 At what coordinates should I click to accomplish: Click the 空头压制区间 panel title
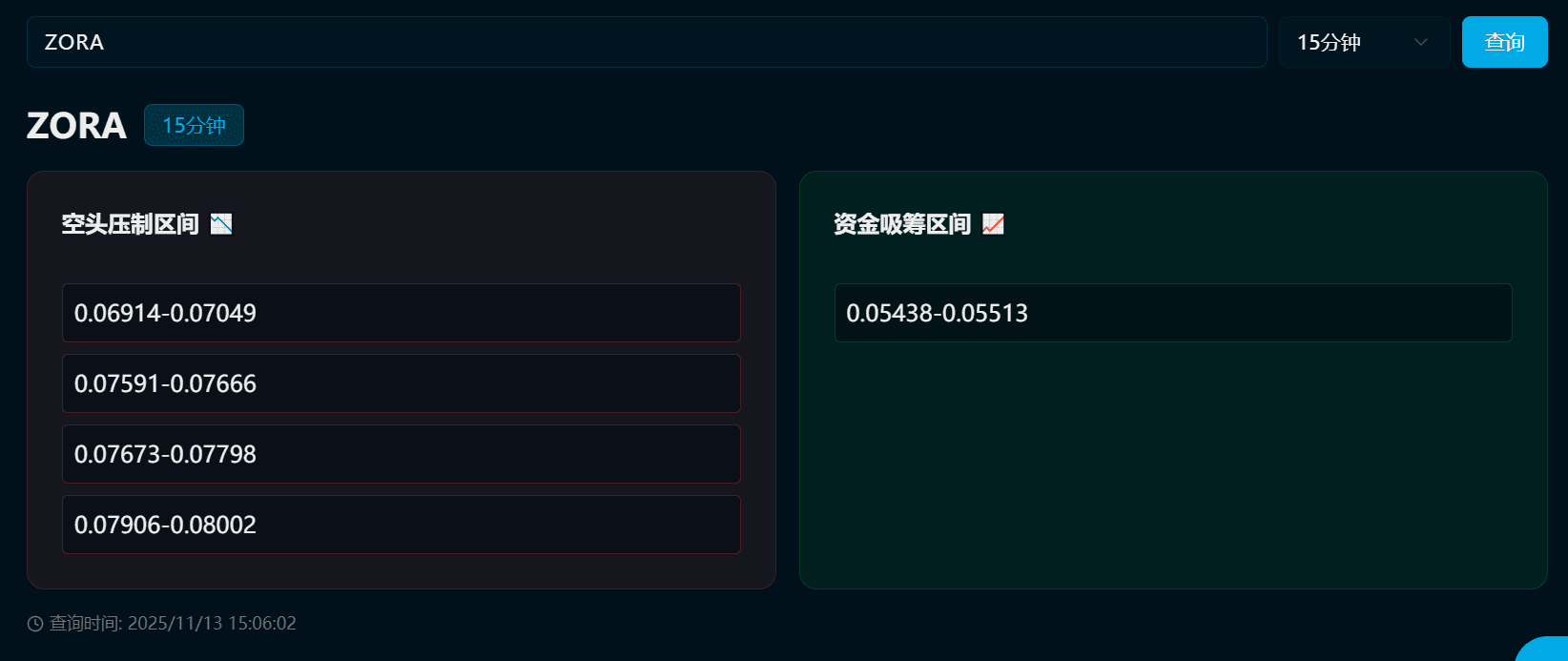[x=130, y=224]
